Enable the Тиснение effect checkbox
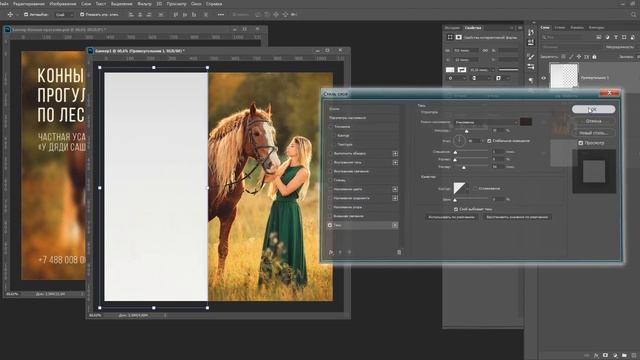Viewport: 640px width, 360px height. [x=330, y=127]
